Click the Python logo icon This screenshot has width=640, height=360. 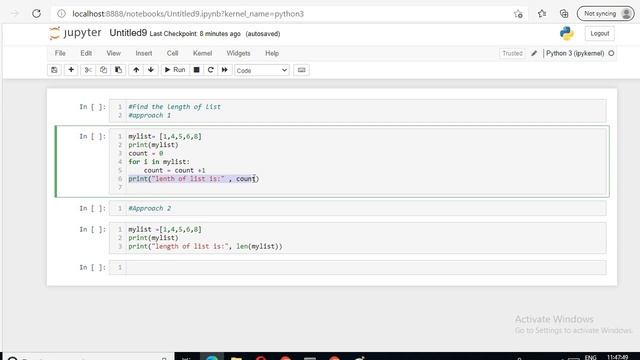tap(567, 33)
